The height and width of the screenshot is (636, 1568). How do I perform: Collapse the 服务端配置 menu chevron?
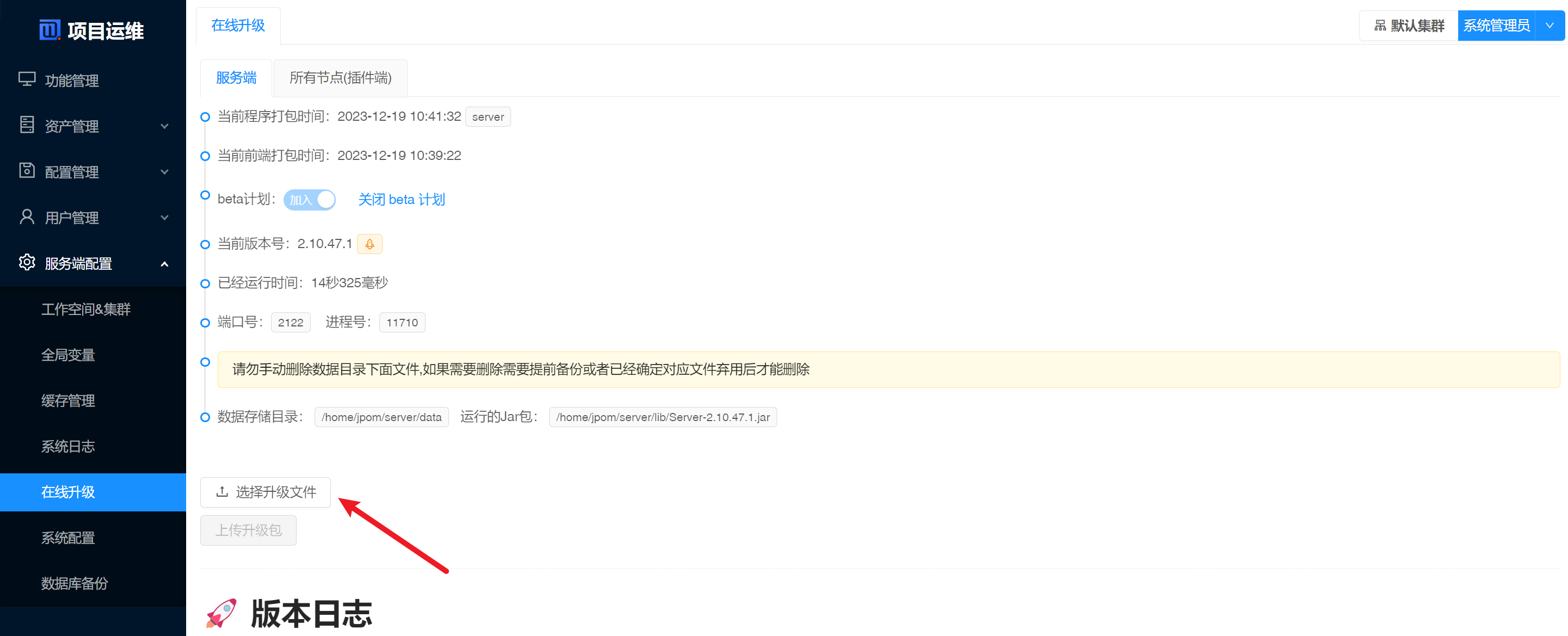pos(164,263)
